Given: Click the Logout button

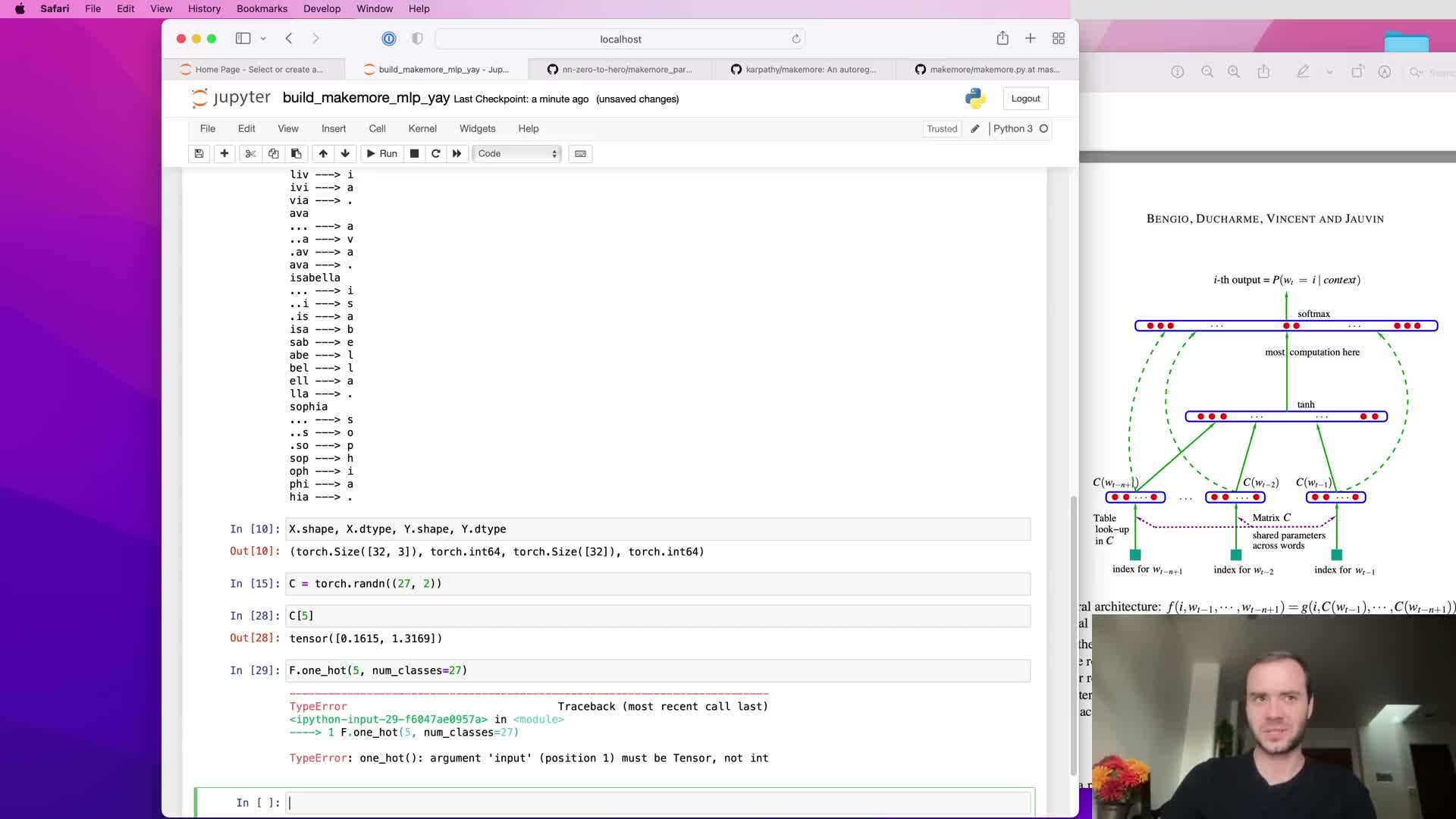Looking at the screenshot, I should point(1025,99).
